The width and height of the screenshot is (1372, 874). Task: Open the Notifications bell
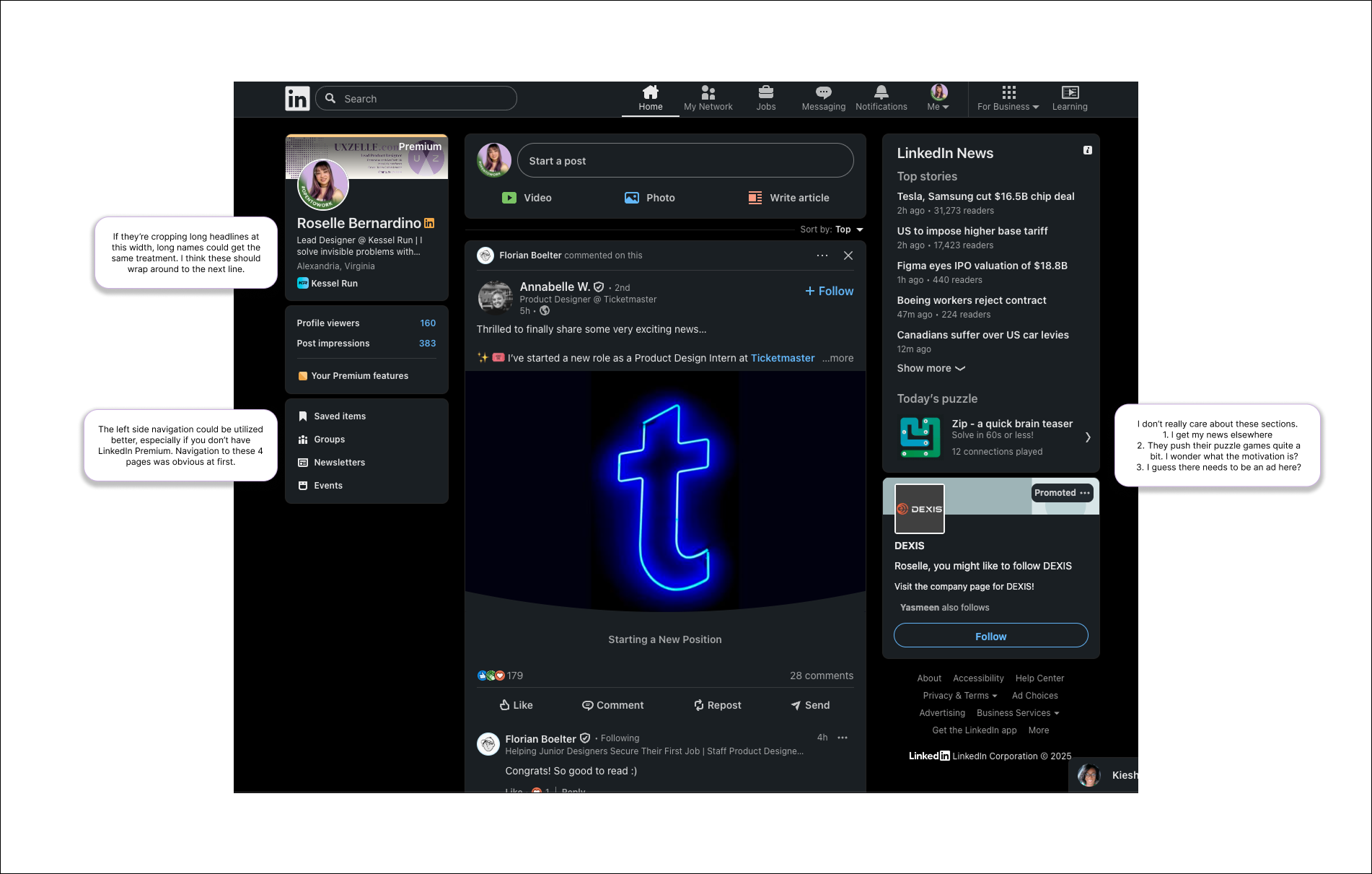point(881,99)
